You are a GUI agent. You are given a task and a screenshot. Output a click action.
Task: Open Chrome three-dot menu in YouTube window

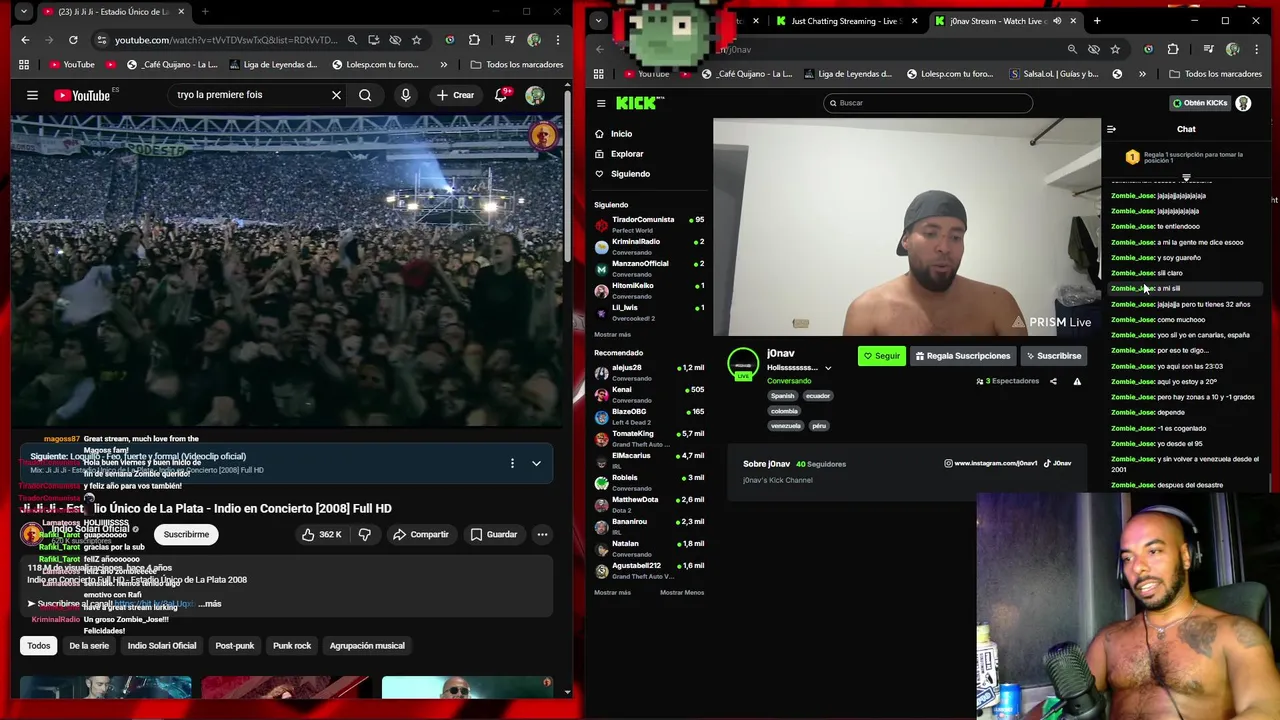pyautogui.click(x=558, y=40)
